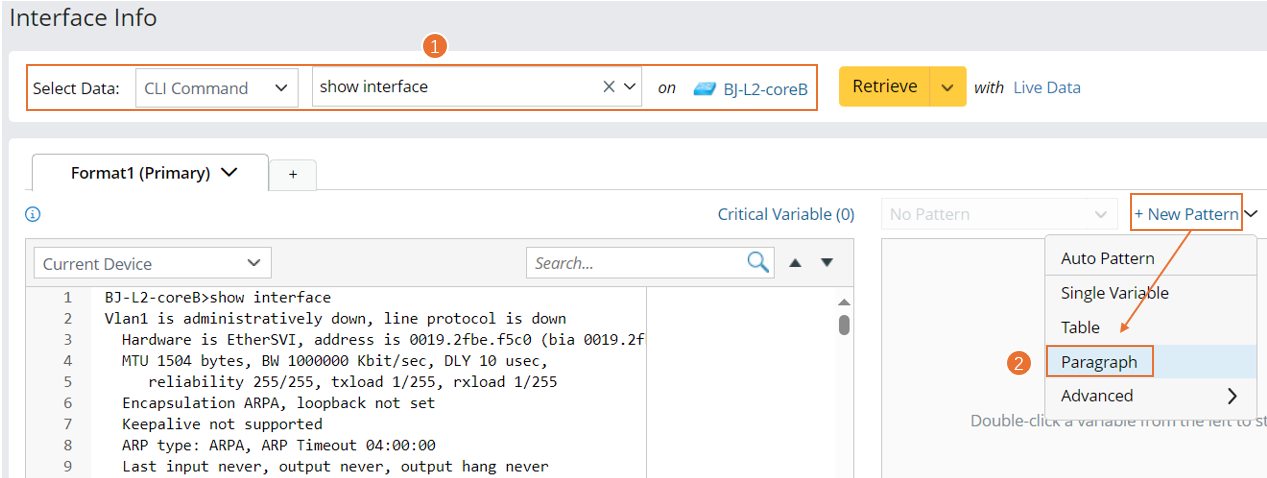Open the Current Device dropdown
This screenshot has width=1267, height=478.
click(152, 264)
